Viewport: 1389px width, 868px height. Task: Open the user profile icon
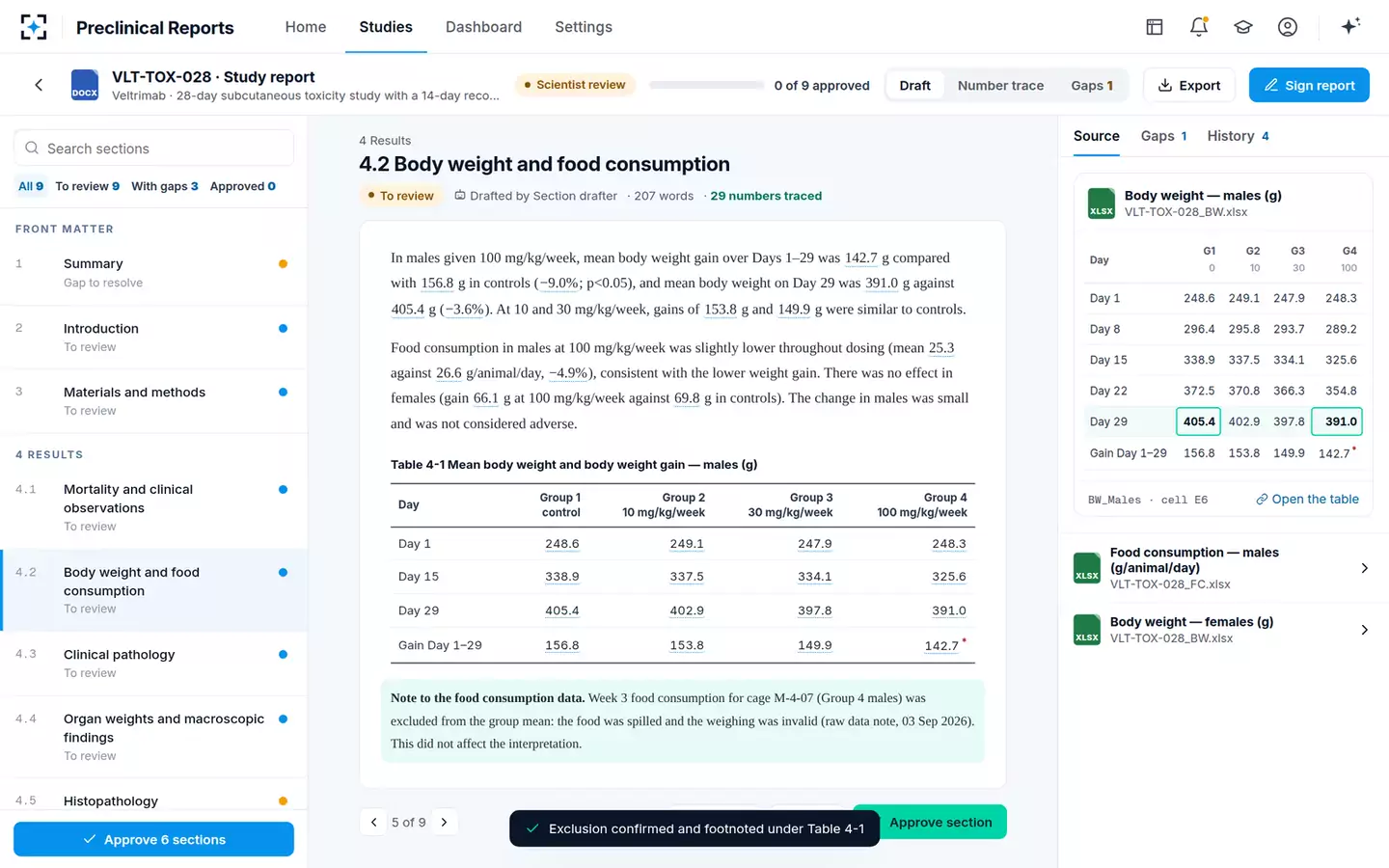click(x=1288, y=27)
